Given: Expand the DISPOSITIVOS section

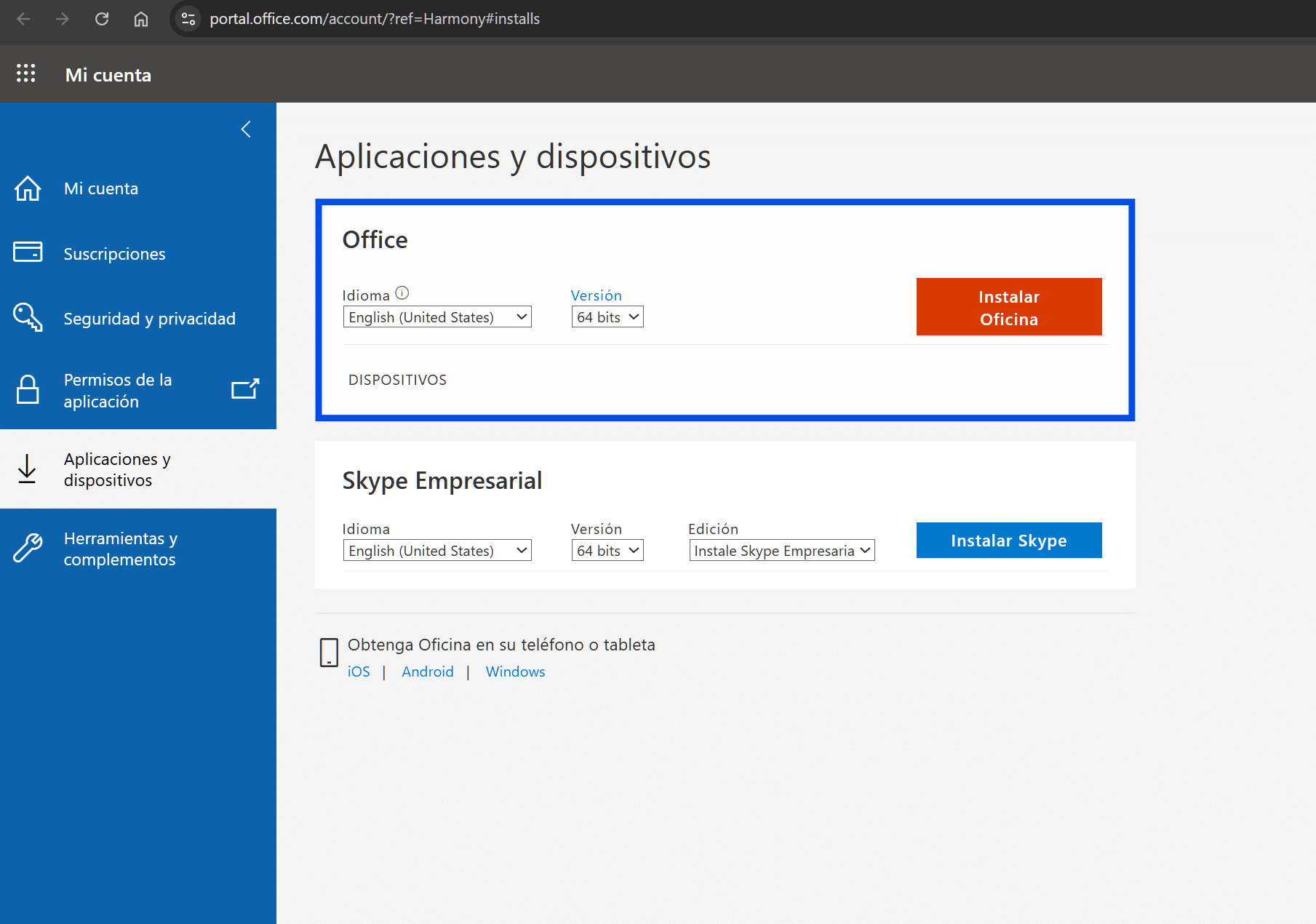Looking at the screenshot, I should pyautogui.click(x=397, y=380).
